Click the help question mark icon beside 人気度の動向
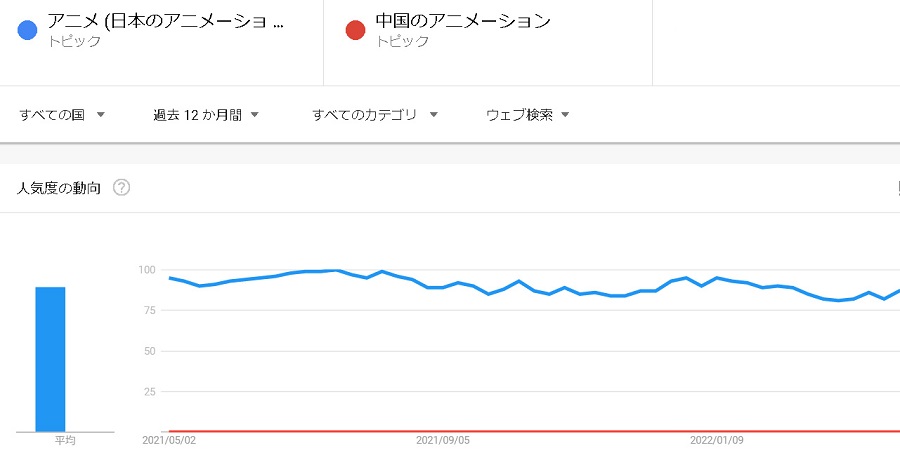Image resolution: width=900 pixels, height=468 pixels. point(121,188)
